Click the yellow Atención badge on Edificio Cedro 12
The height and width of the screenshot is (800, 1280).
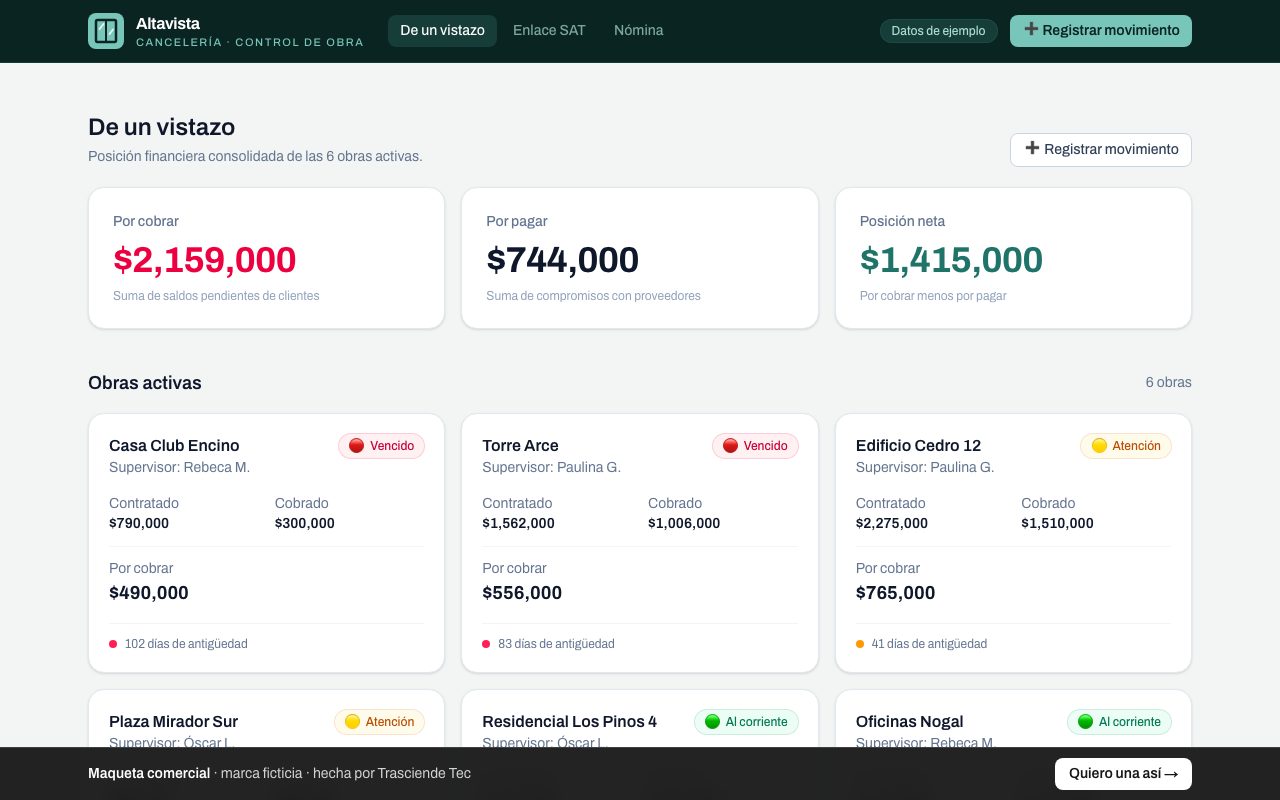click(x=1126, y=446)
